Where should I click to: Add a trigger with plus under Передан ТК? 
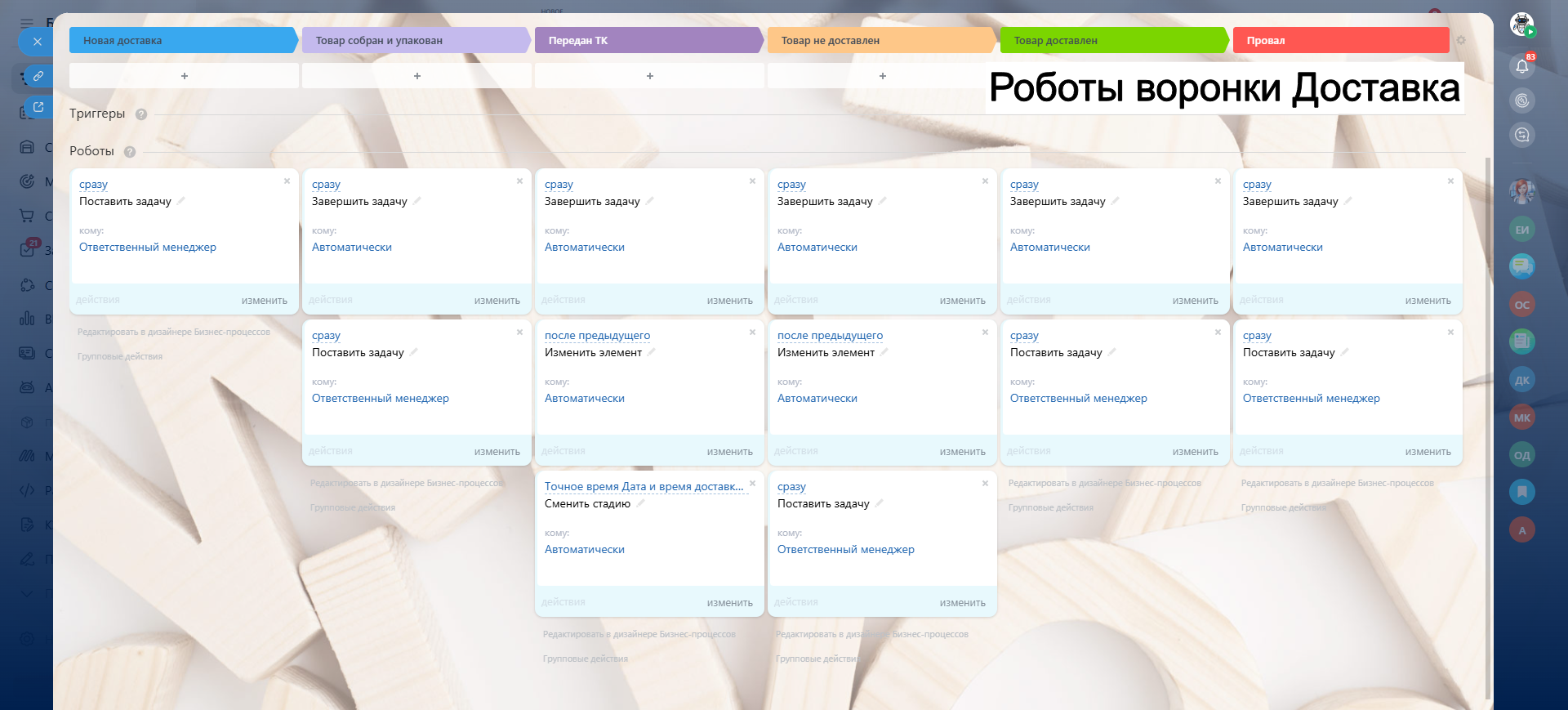[650, 76]
